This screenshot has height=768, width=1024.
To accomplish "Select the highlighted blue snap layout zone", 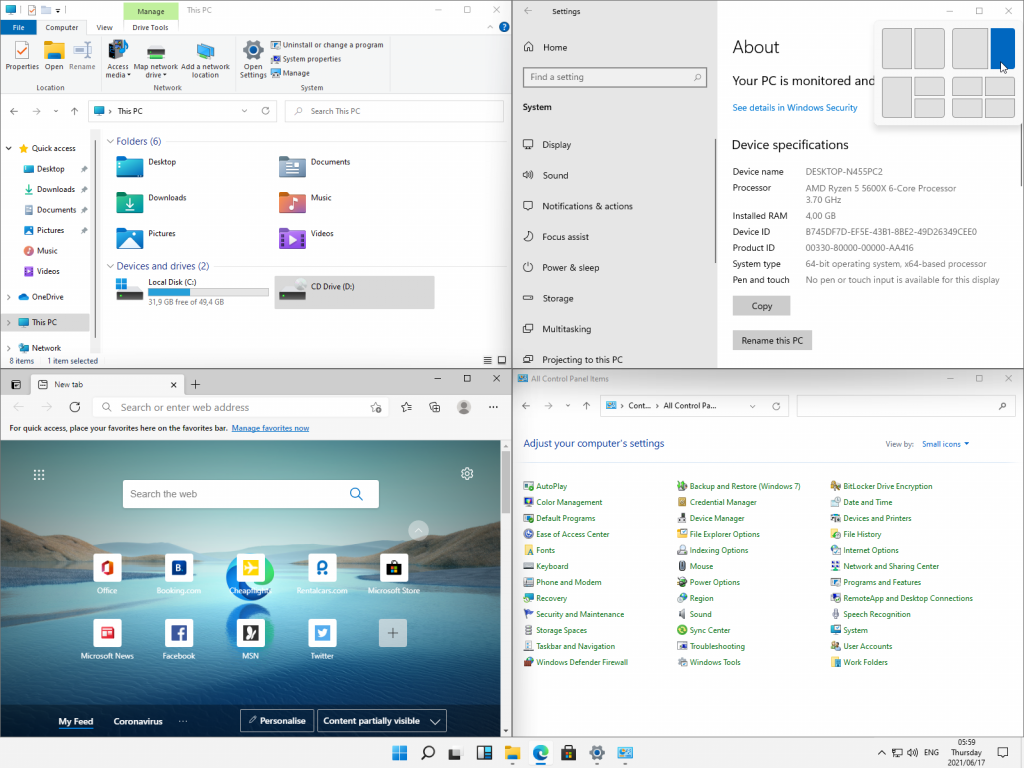I will point(1002,49).
